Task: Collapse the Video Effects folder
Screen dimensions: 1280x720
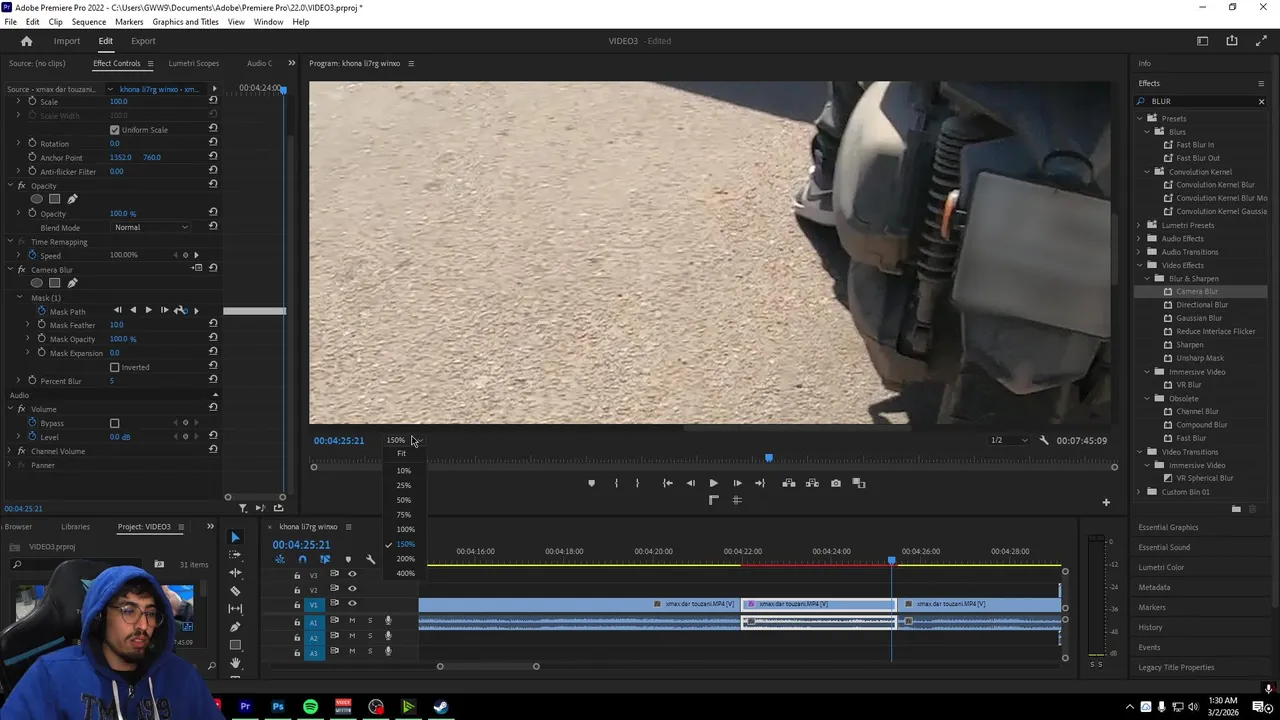Action: [1139, 265]
